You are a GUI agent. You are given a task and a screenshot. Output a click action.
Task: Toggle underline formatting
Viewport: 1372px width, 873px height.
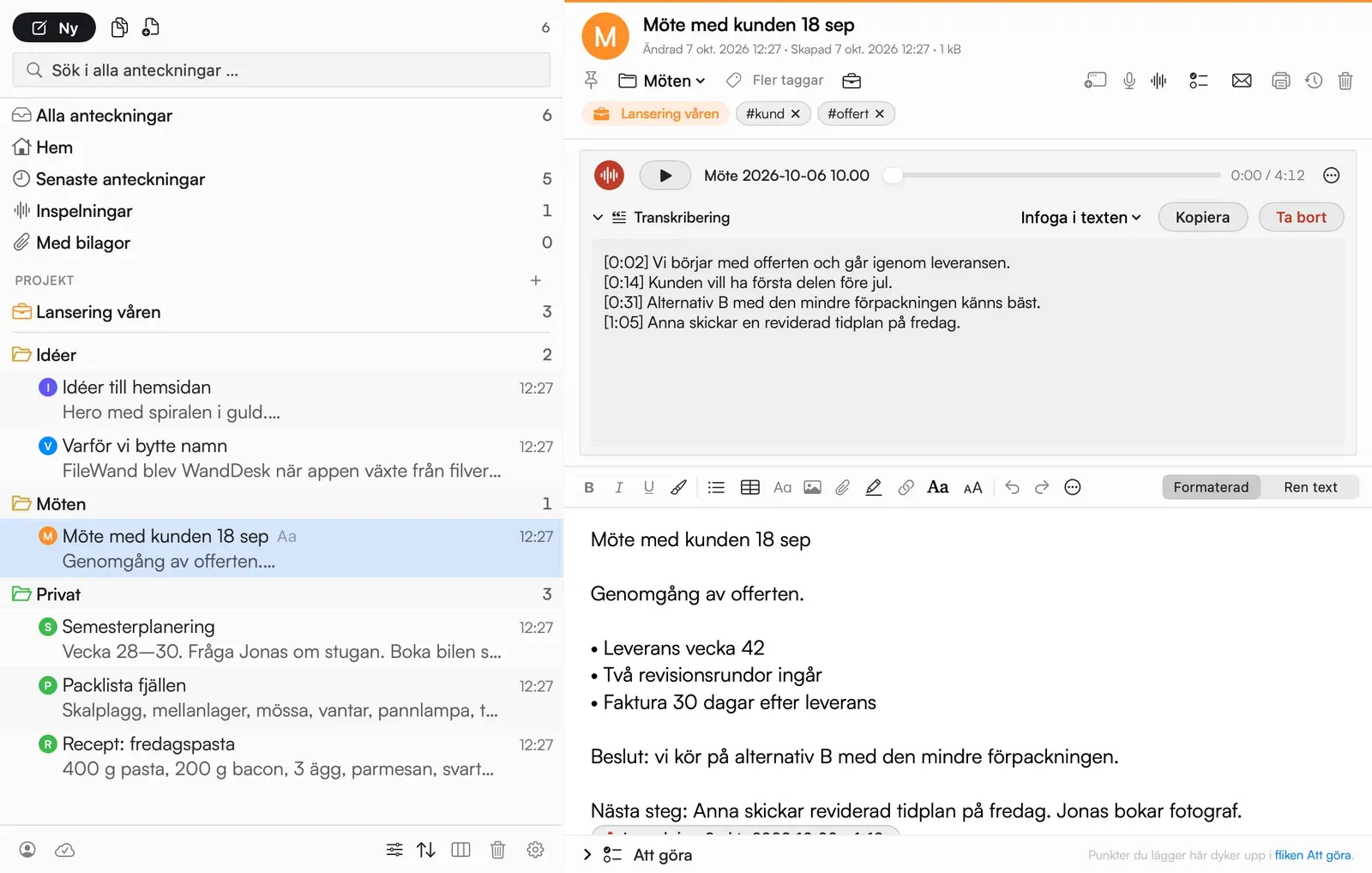click(x=649, y=487)
